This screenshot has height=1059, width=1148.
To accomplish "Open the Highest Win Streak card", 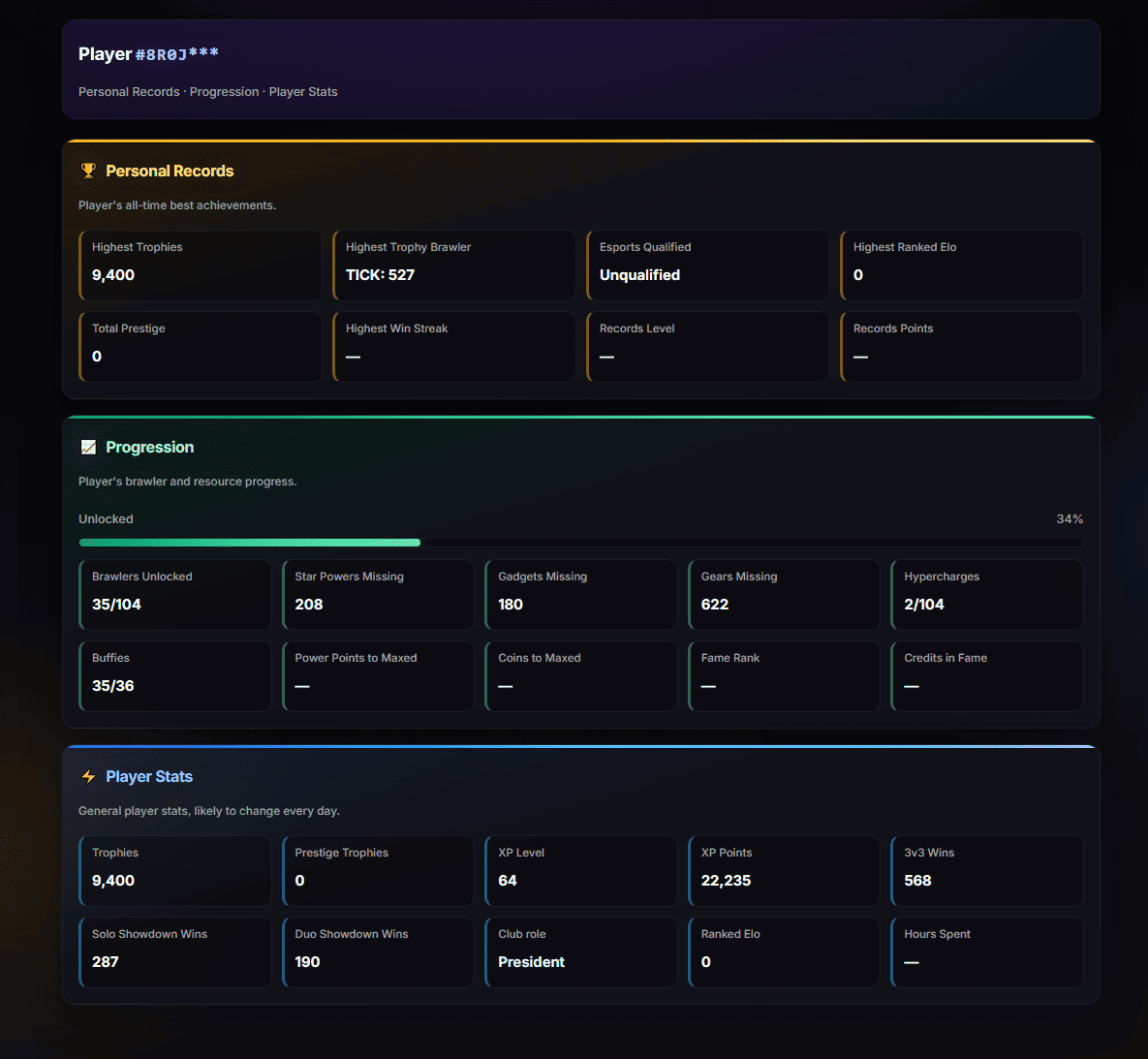I will click(x=454, y=347).
